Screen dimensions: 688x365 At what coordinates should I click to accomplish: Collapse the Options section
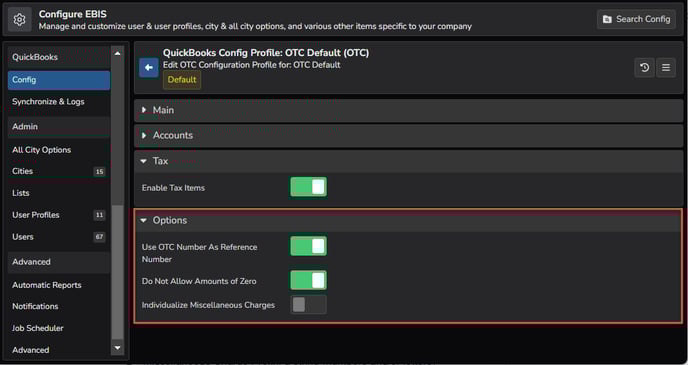pyautogui.click(x=408, y=220)
